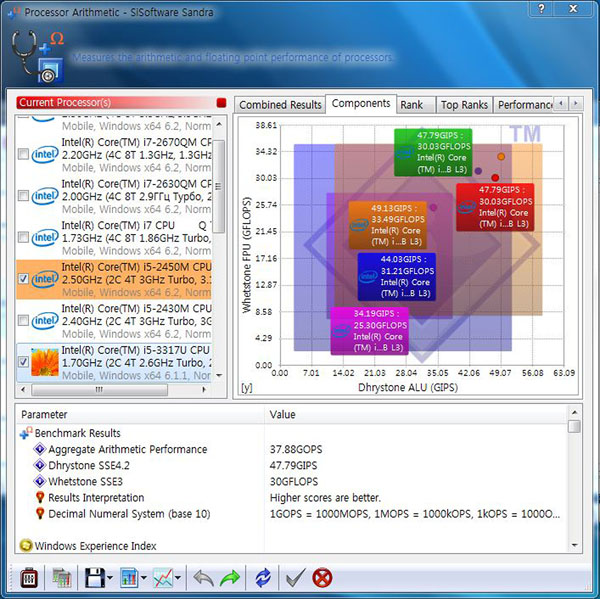Viewport: 600px width, 599px height.
Task: Click the Aggregate Arithmetic Performance diamond icon
Action: (x=40, y=449)
